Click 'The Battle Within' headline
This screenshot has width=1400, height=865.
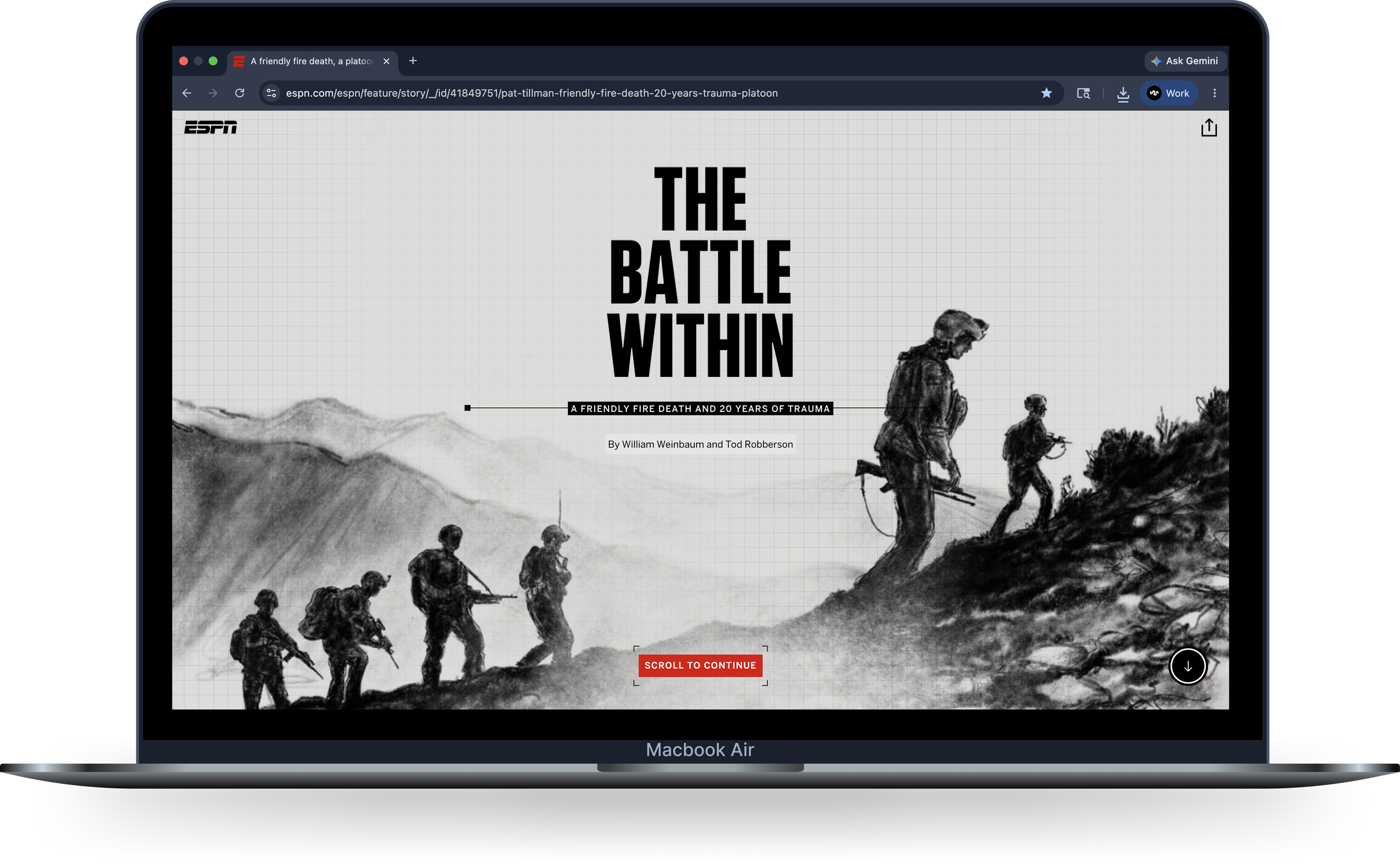coord(701,271)
